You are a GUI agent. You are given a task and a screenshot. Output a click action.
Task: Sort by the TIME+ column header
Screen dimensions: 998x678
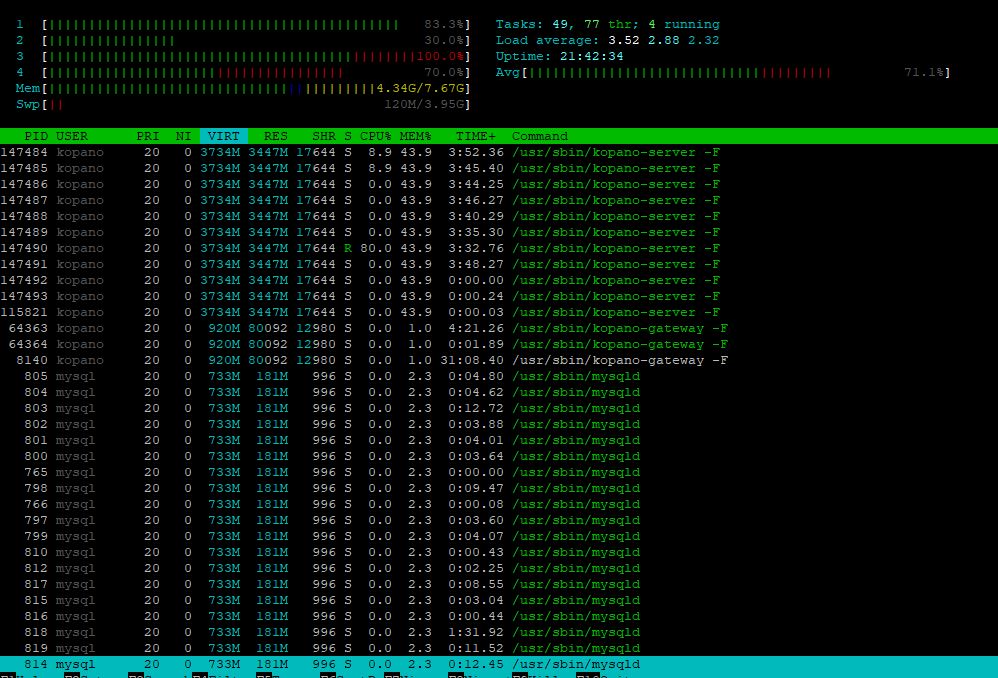(475, 136)
